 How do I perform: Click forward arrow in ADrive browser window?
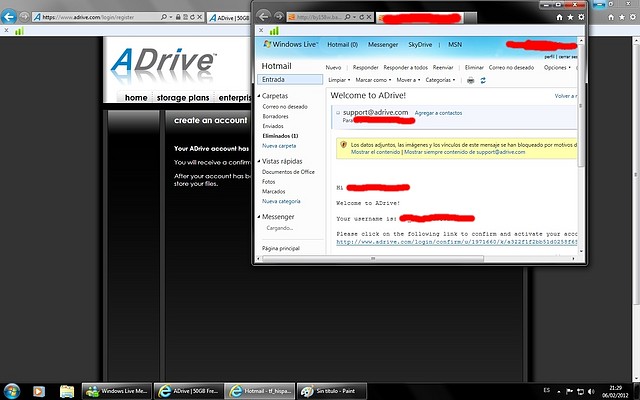click(x=24, y=17)
